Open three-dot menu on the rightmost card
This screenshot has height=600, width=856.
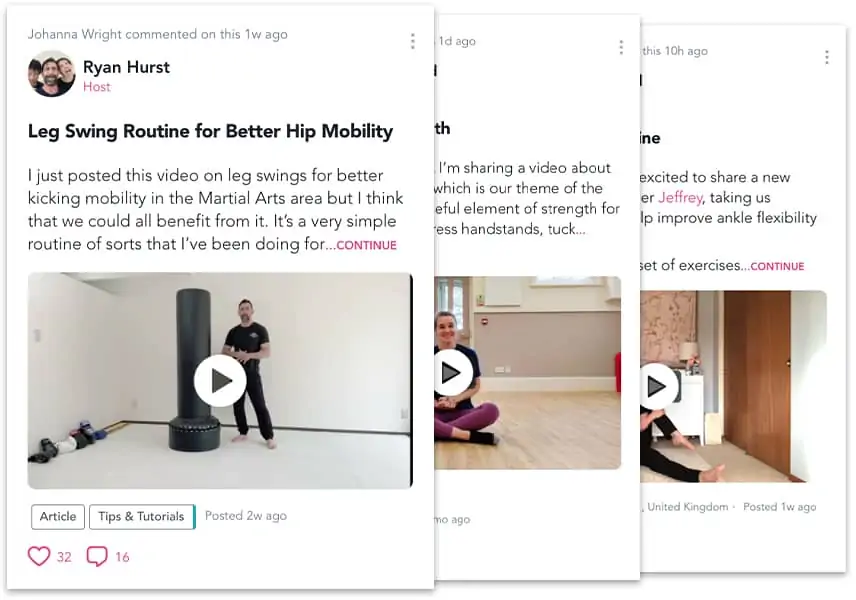[827, 57]
